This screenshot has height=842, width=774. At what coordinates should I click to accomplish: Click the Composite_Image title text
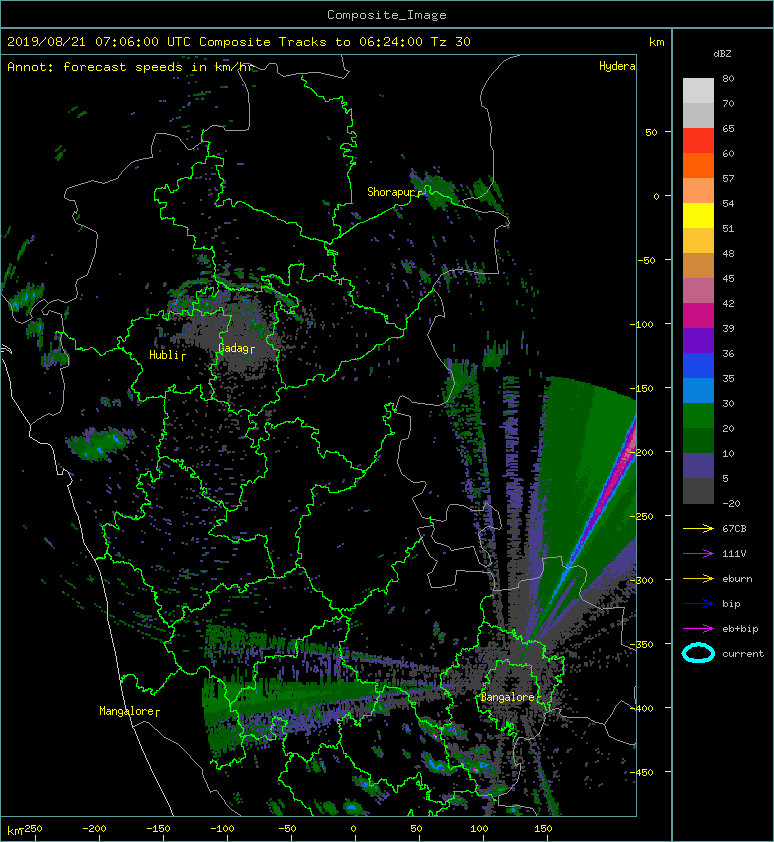pos(387,15)
